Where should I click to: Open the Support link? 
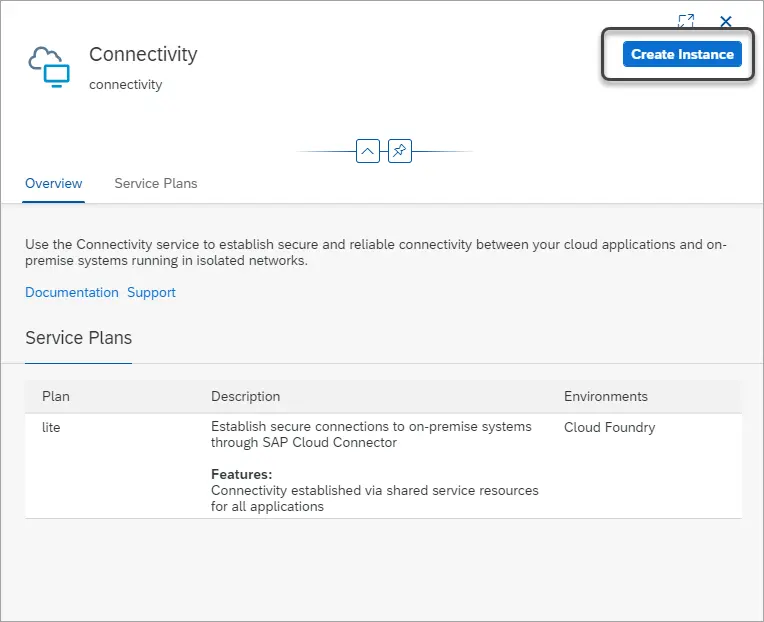coord(151,292)
